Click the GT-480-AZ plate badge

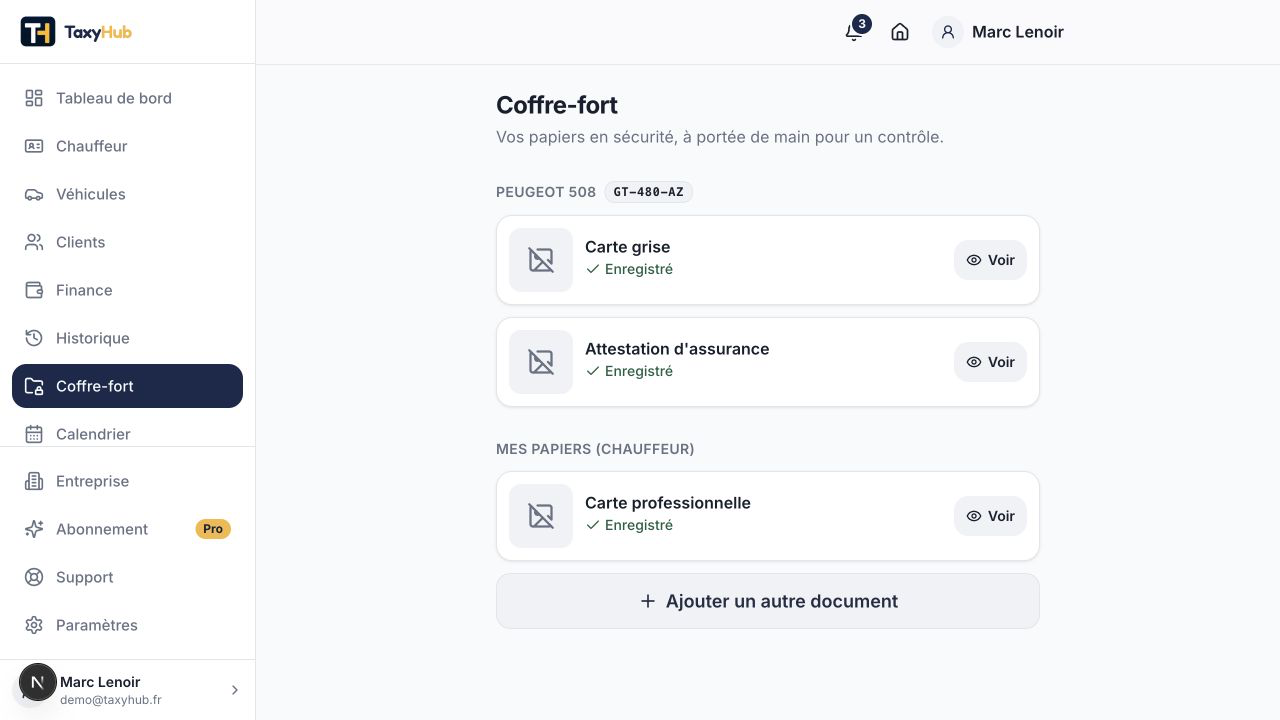(x=649, y=192)
